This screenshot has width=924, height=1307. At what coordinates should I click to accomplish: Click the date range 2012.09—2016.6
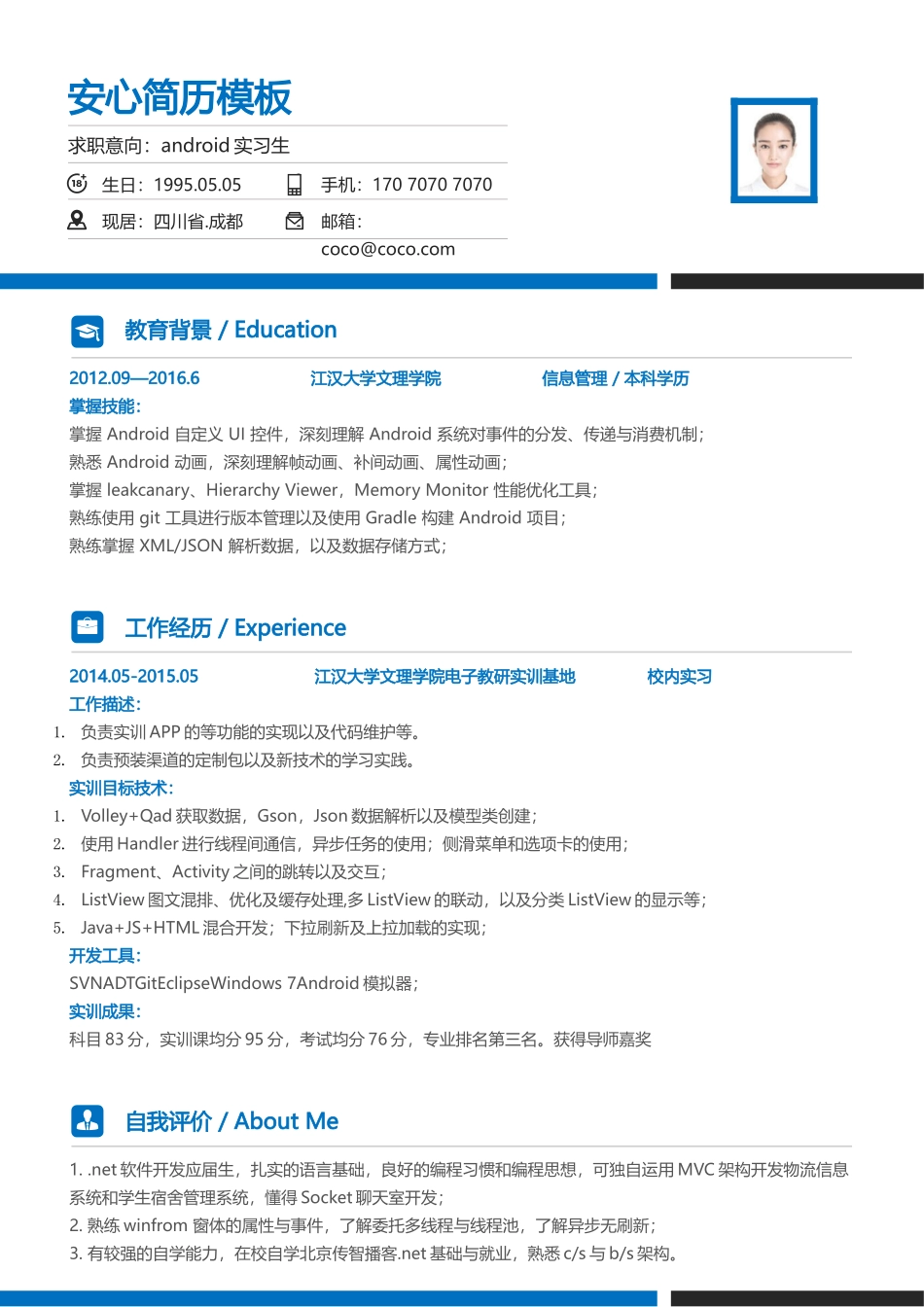(133, 378)
